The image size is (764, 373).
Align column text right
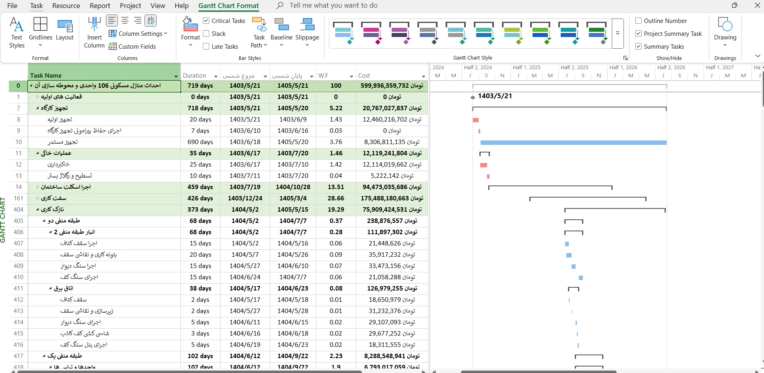138,20
